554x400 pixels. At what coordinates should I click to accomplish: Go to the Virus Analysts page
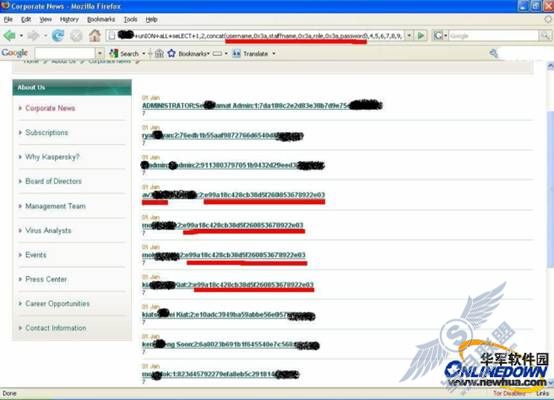point(48,230)
